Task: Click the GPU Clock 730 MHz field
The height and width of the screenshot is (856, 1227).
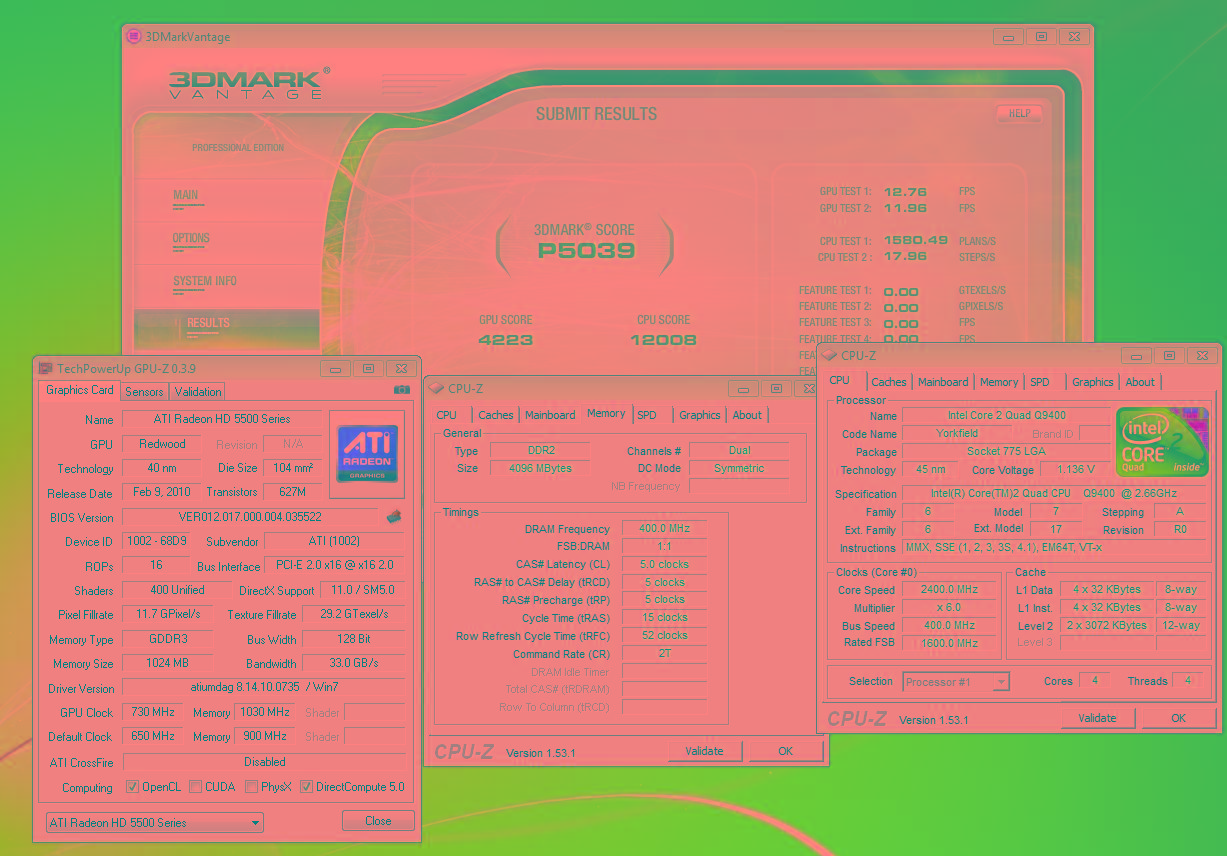Action: (154, 713)
